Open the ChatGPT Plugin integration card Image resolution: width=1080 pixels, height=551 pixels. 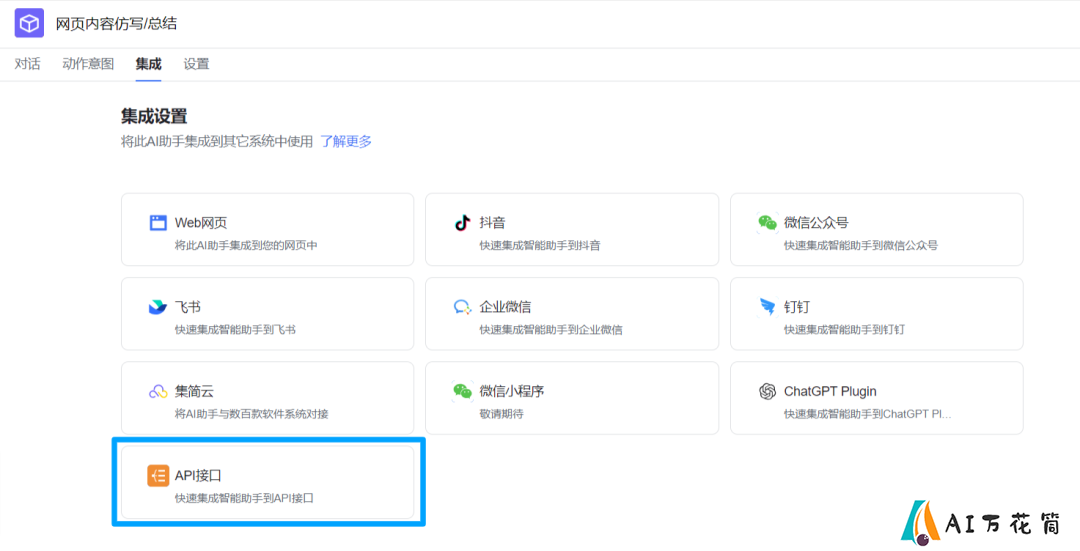(877, 398)
